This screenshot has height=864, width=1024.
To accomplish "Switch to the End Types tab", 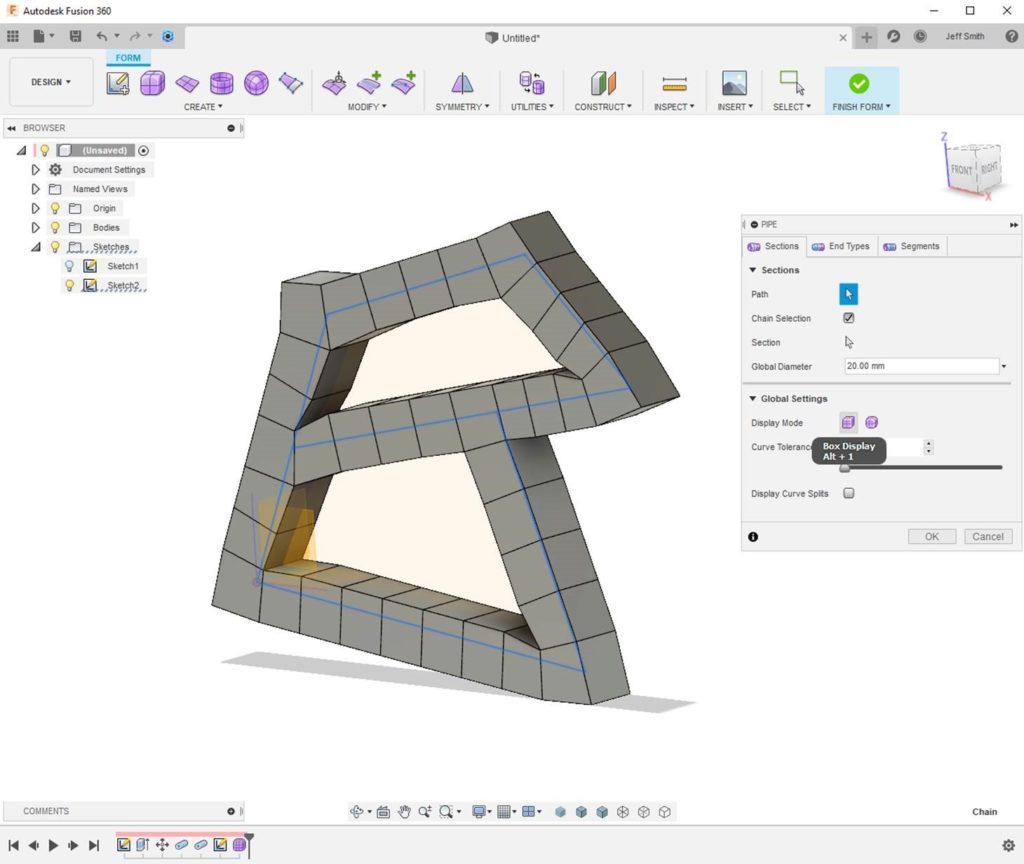I will (x=841, y=246).
